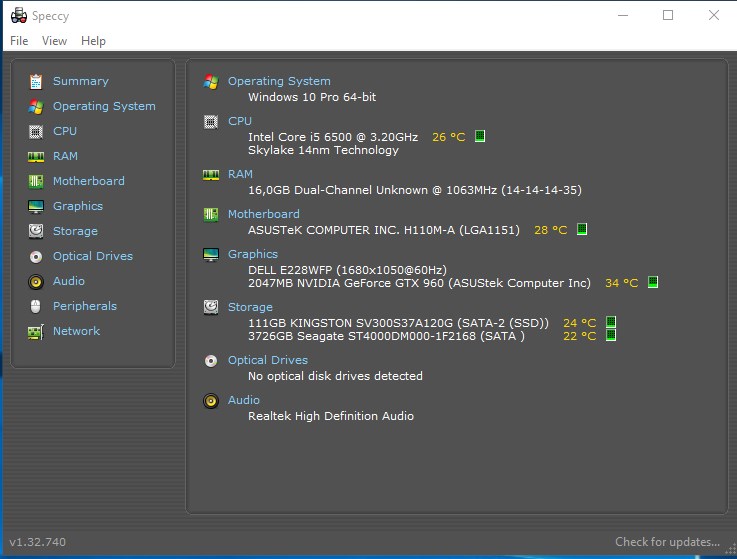This screenshot has height=559, width=737.
Task: Click the Graphics monitor icon in sidebar
Action: point(36,206)
